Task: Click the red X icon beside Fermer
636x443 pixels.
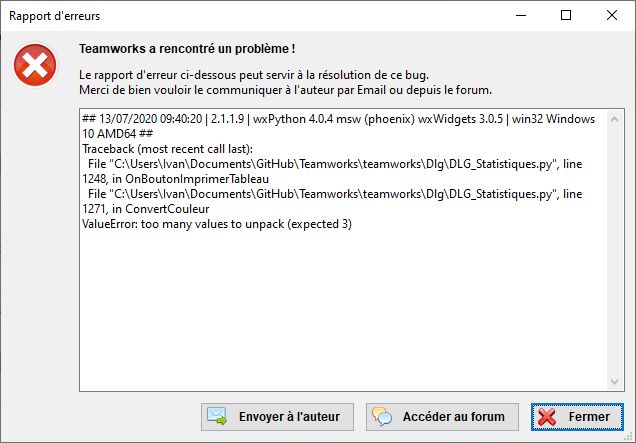Action: tap(547, 417)
